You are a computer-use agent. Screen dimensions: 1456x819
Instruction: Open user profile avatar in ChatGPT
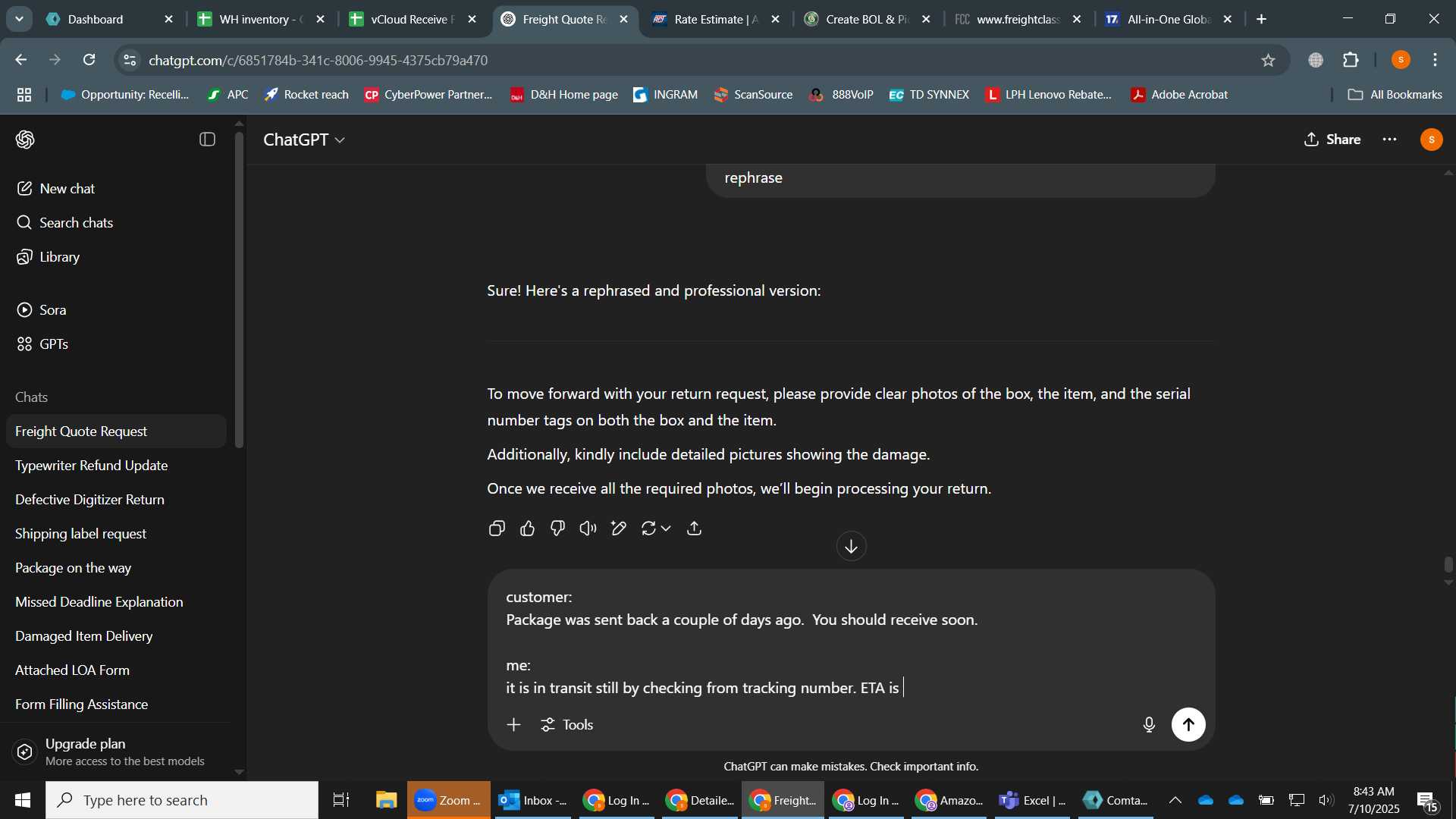[1431, 140]
